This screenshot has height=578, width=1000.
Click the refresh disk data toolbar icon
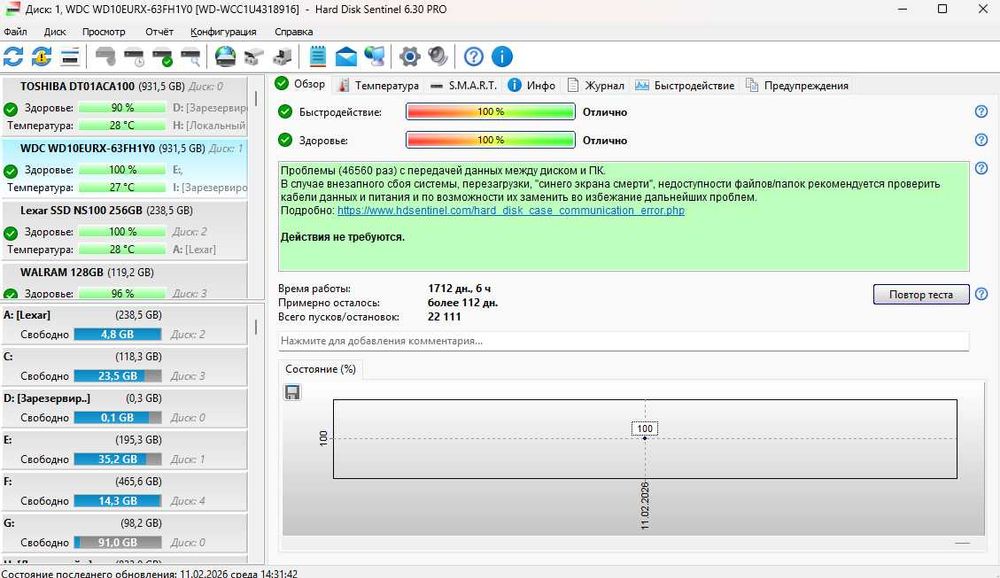(x=13, y=57)
